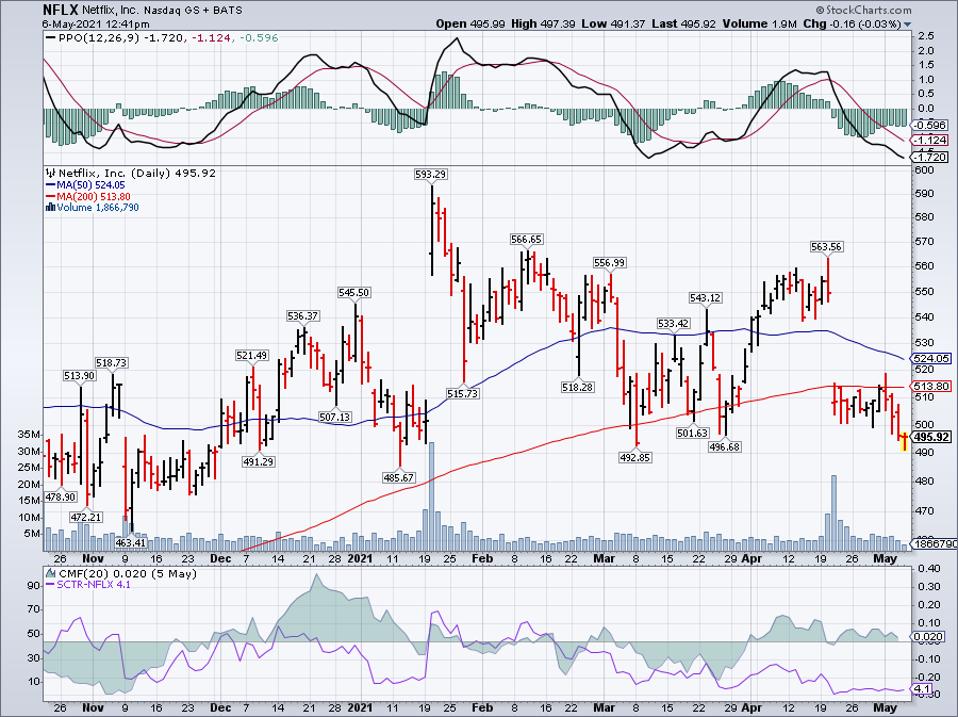Viewport: 958px width, 717px height.
Task: Click the 507.13 low label
Action: click(x=334, y=417)
